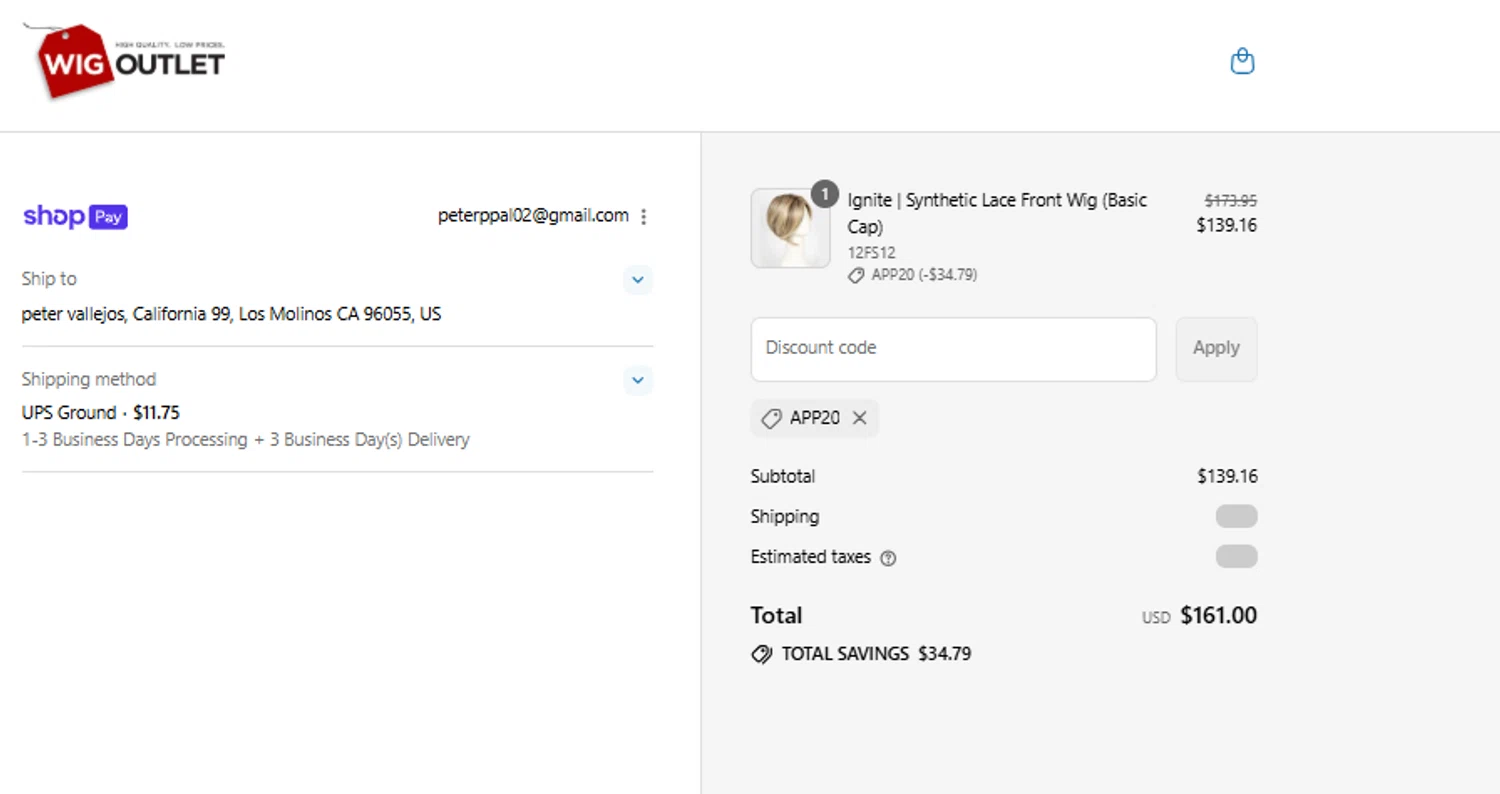
Task: Click the Total Savings tag icon
Action: 762,655
